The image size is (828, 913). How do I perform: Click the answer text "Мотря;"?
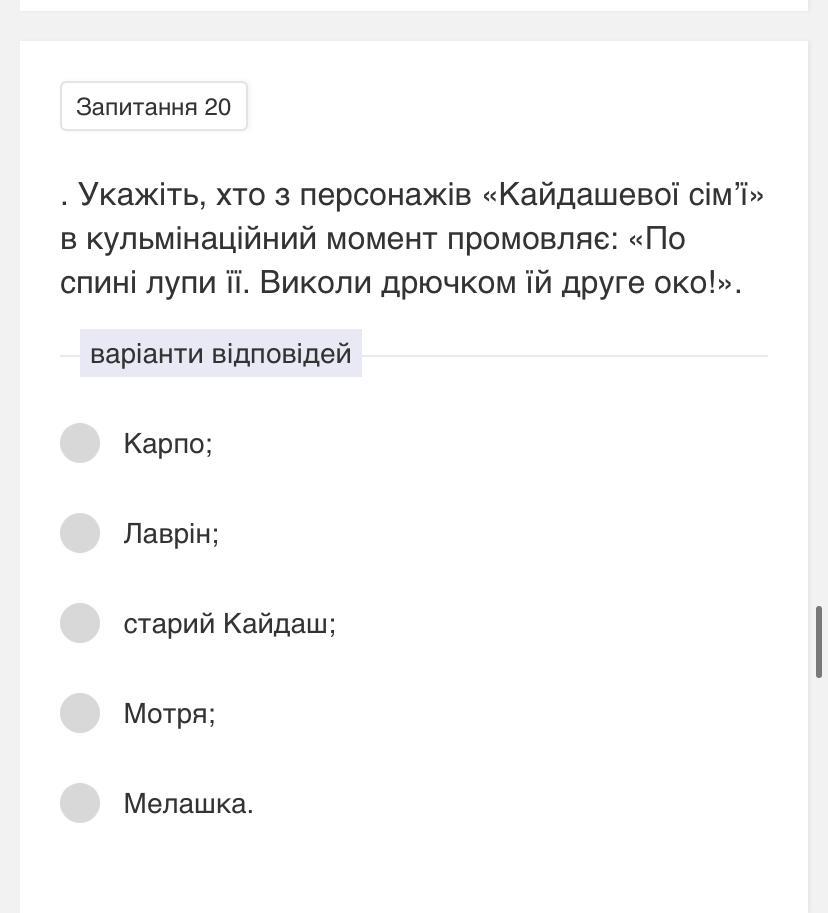(x=169, y=713)
